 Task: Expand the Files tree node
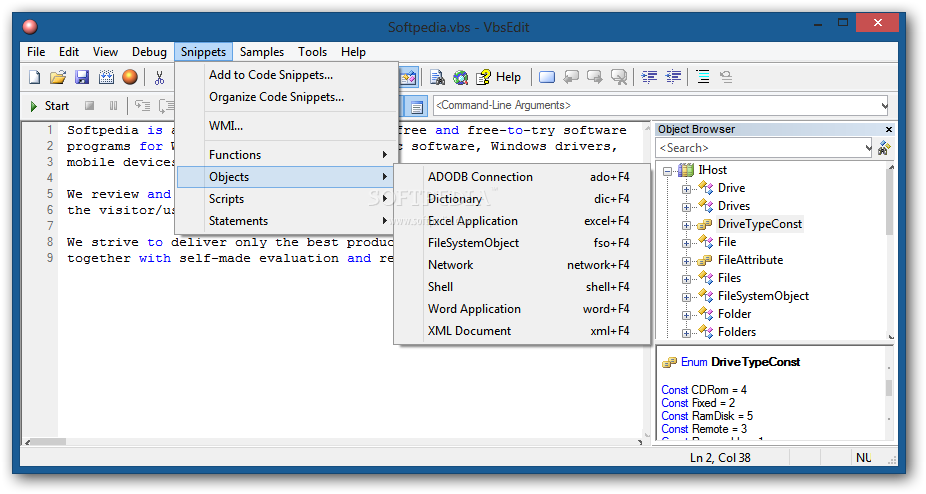point(686,279)
